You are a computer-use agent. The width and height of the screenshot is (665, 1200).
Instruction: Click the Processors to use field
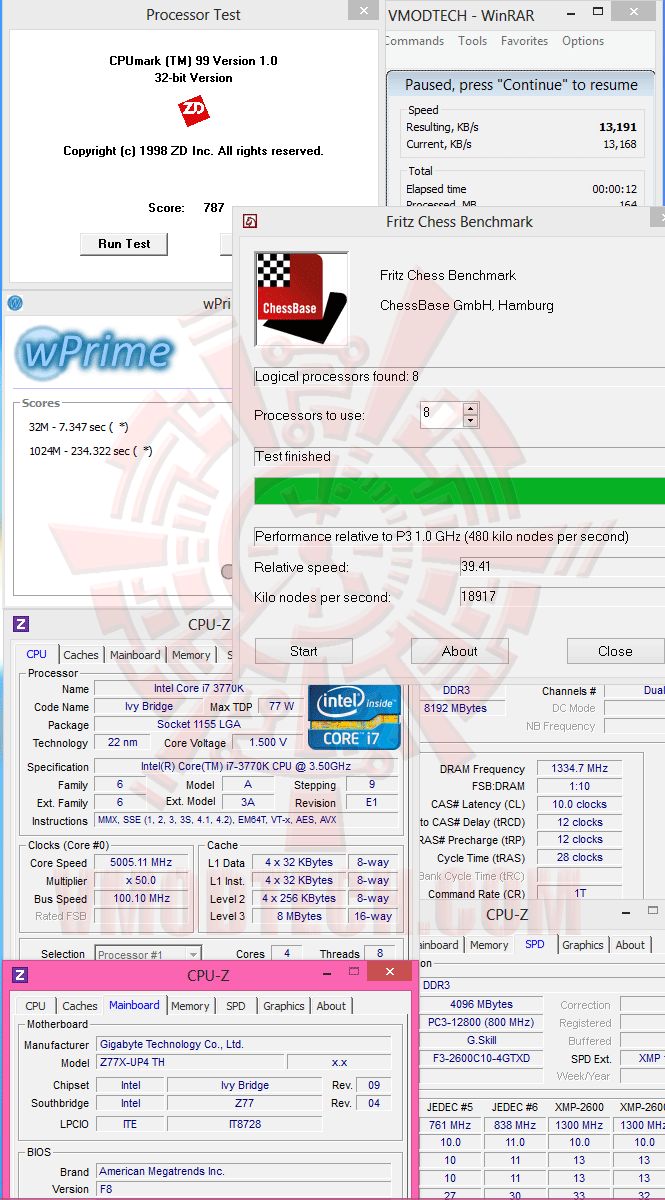tap(441, 415)
